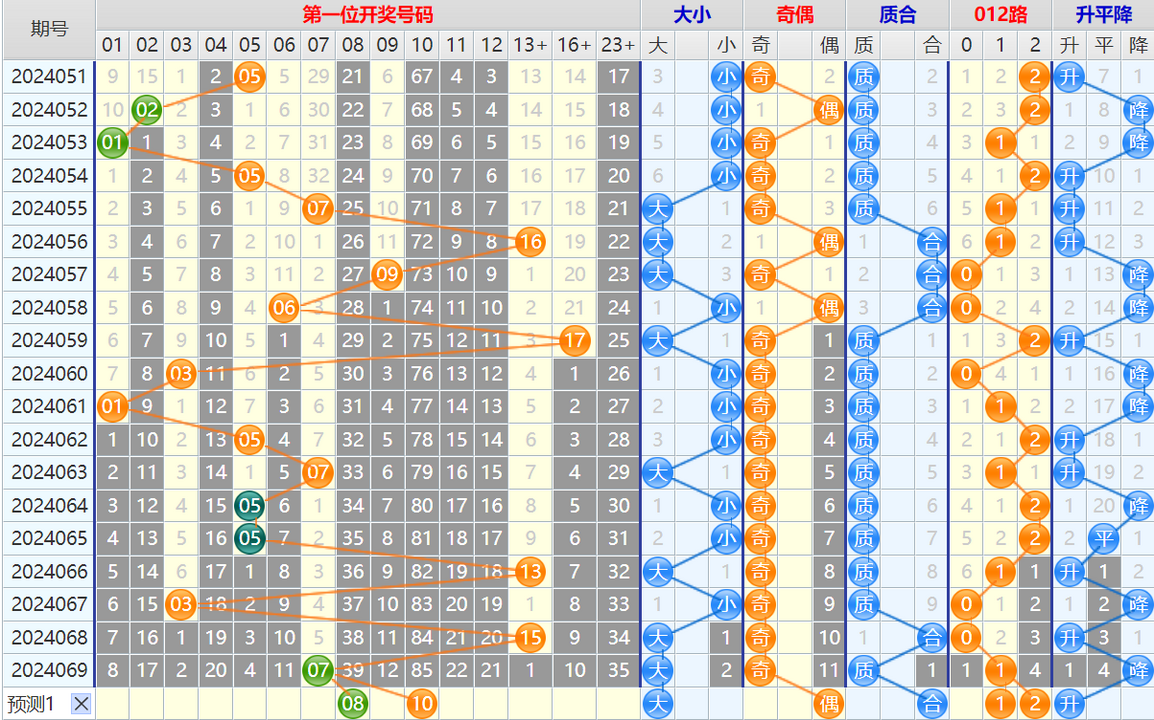1154x720 pixels.
Task: Select the green 08 ball in prediction row
Action: coord(353,703)
